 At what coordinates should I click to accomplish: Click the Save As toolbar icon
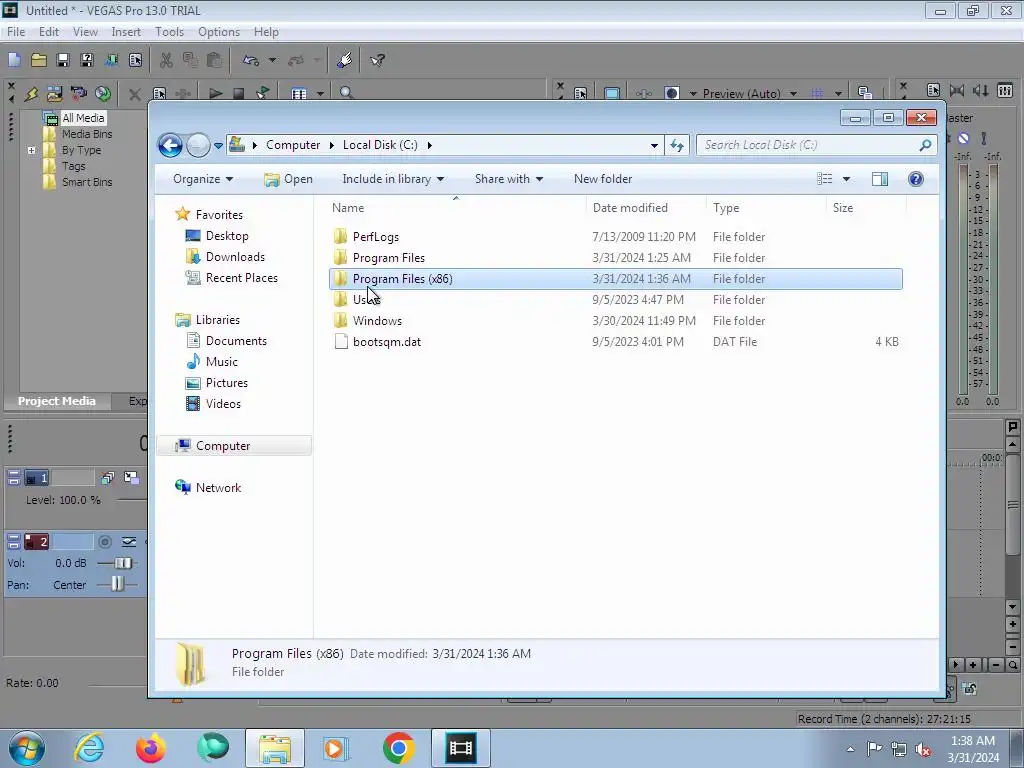pos(86,60)
